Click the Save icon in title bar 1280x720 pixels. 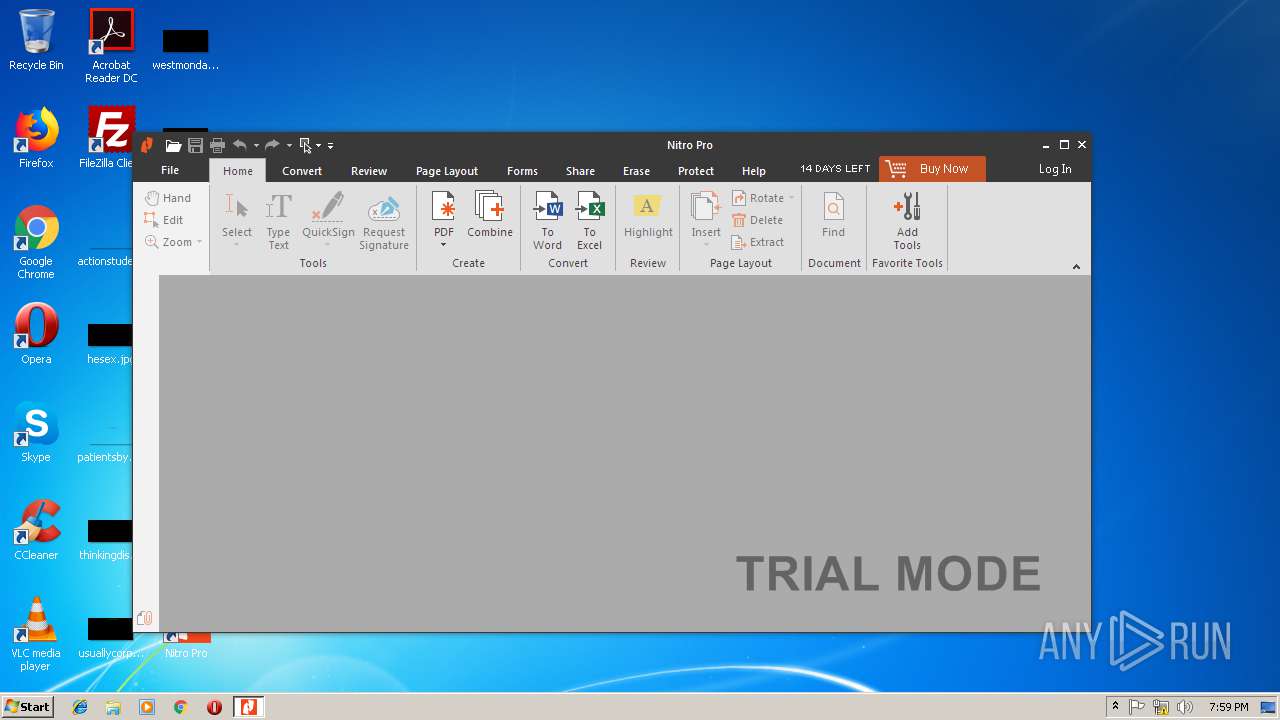(x=195, y=146)
